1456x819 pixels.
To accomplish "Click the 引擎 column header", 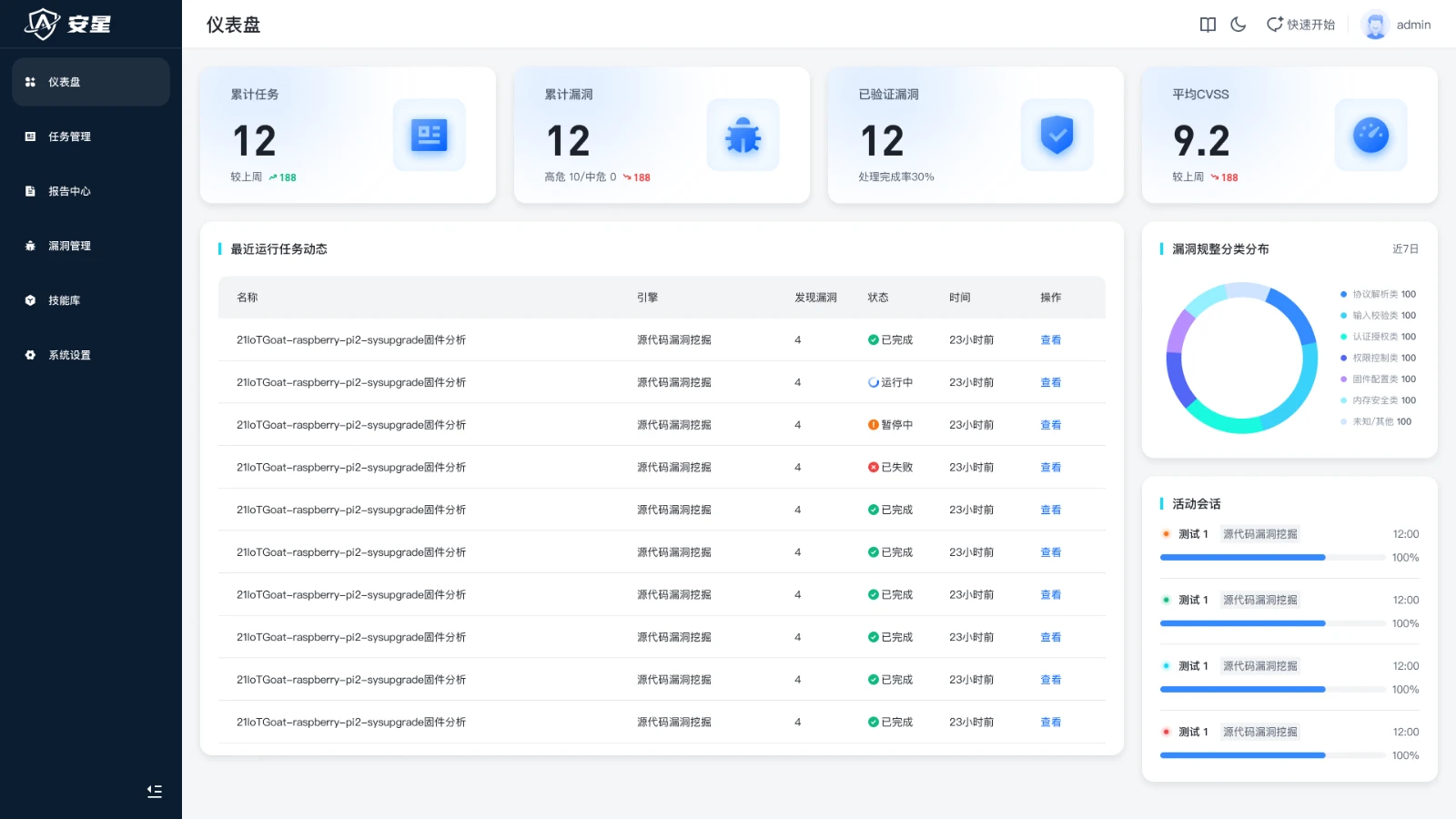I will [x=647, y=298].
